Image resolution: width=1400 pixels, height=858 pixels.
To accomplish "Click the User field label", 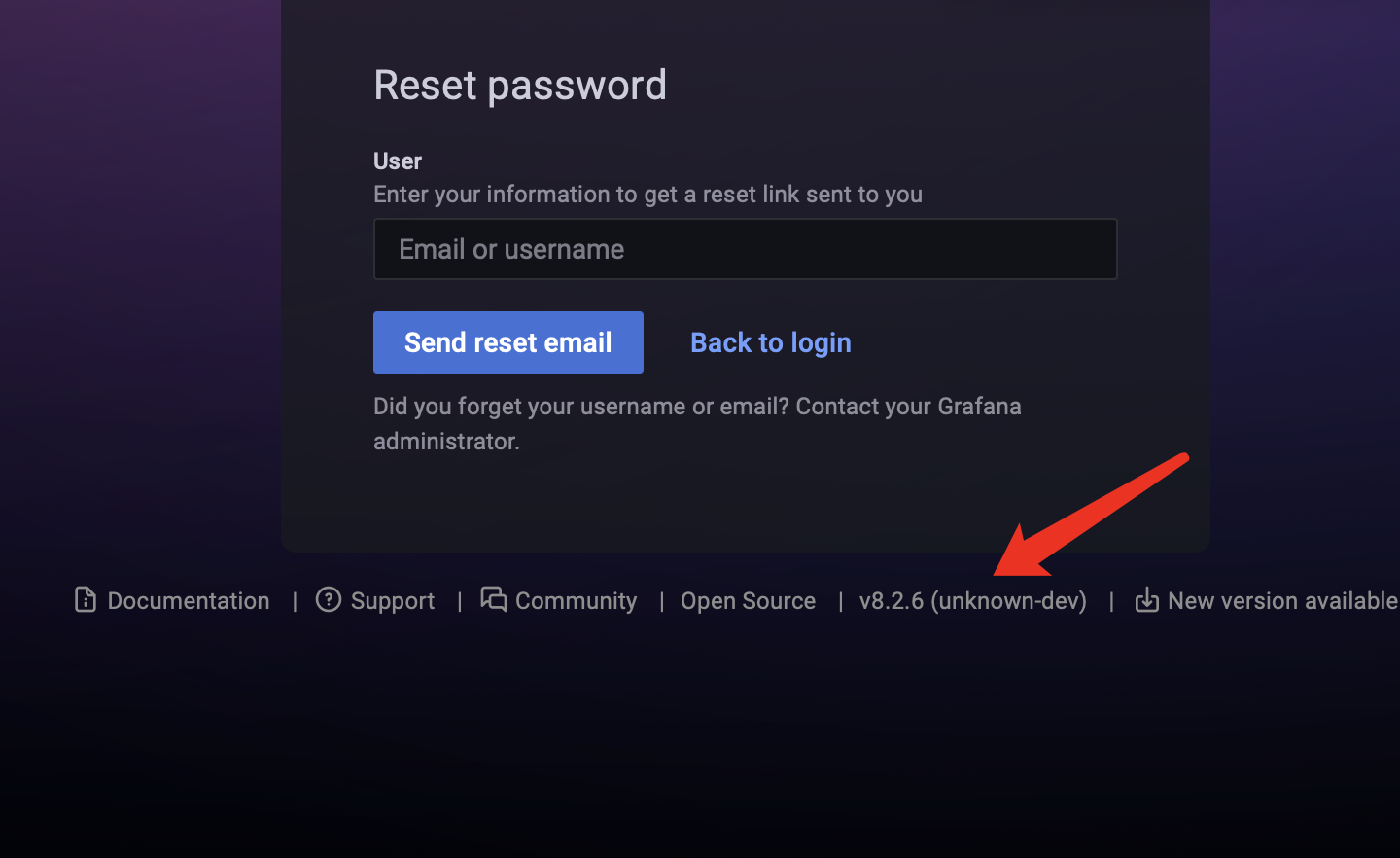I will (398, 161).
